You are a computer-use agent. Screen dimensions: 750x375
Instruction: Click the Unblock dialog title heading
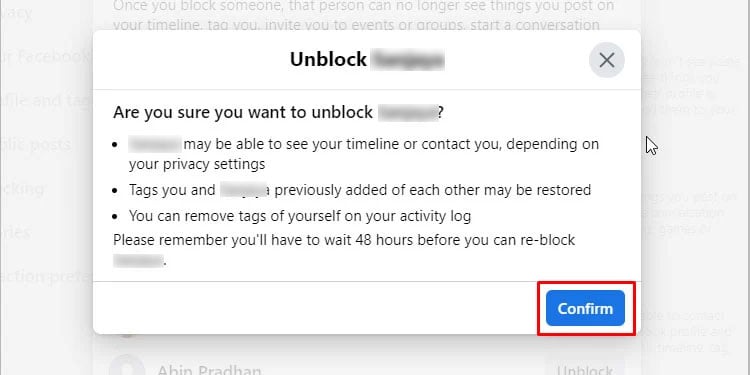pyautogui.click(x=367, y=60)
